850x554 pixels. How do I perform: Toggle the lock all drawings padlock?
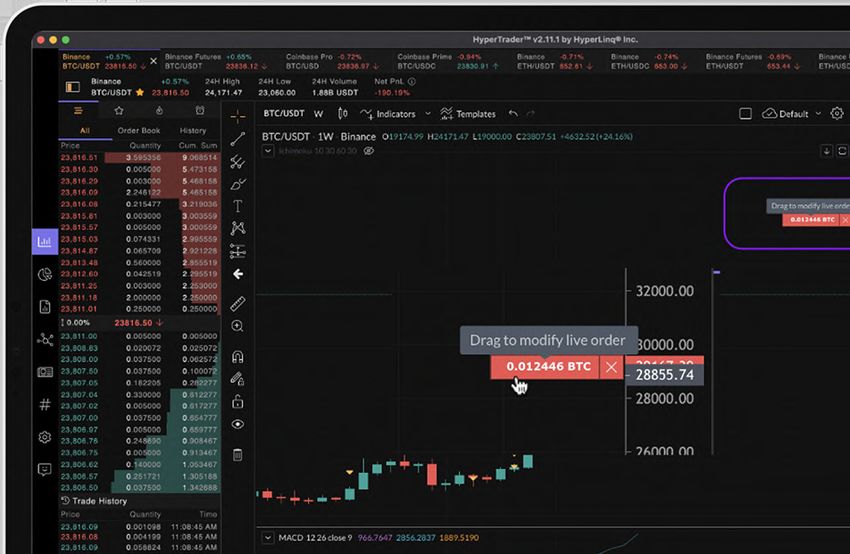click(x=237, y=402)
